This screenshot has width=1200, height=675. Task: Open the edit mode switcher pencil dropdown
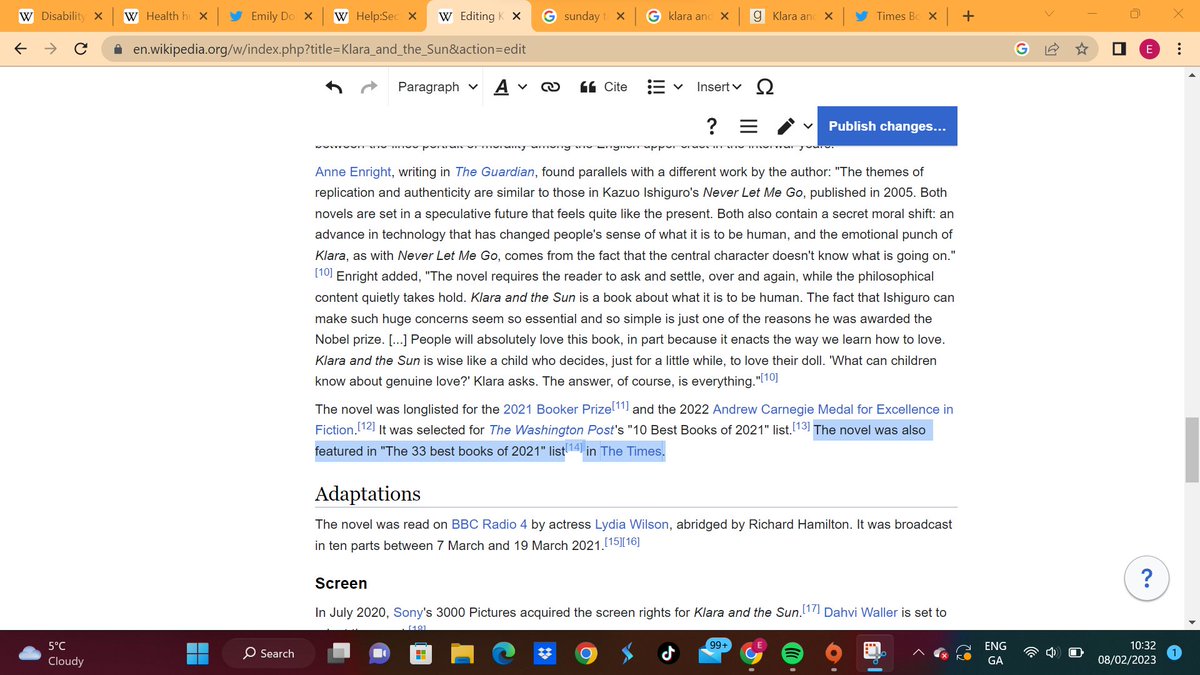794,126
